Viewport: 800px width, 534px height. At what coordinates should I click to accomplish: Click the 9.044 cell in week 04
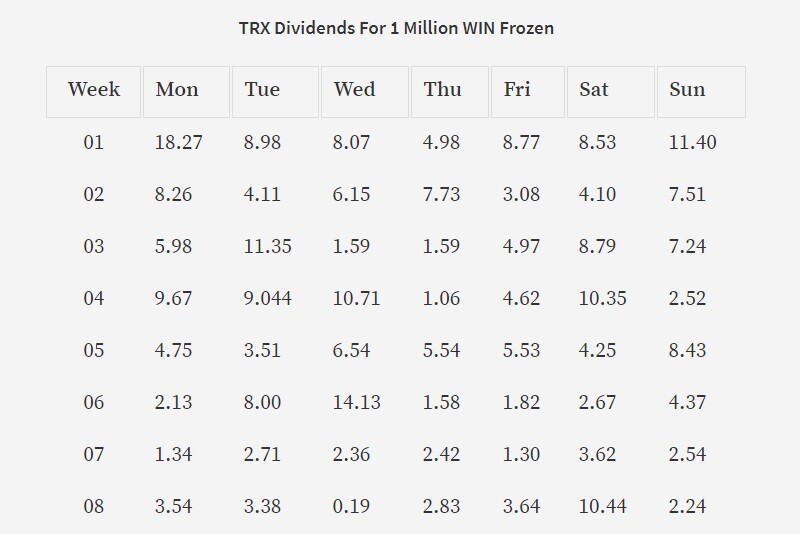point(267,298)
